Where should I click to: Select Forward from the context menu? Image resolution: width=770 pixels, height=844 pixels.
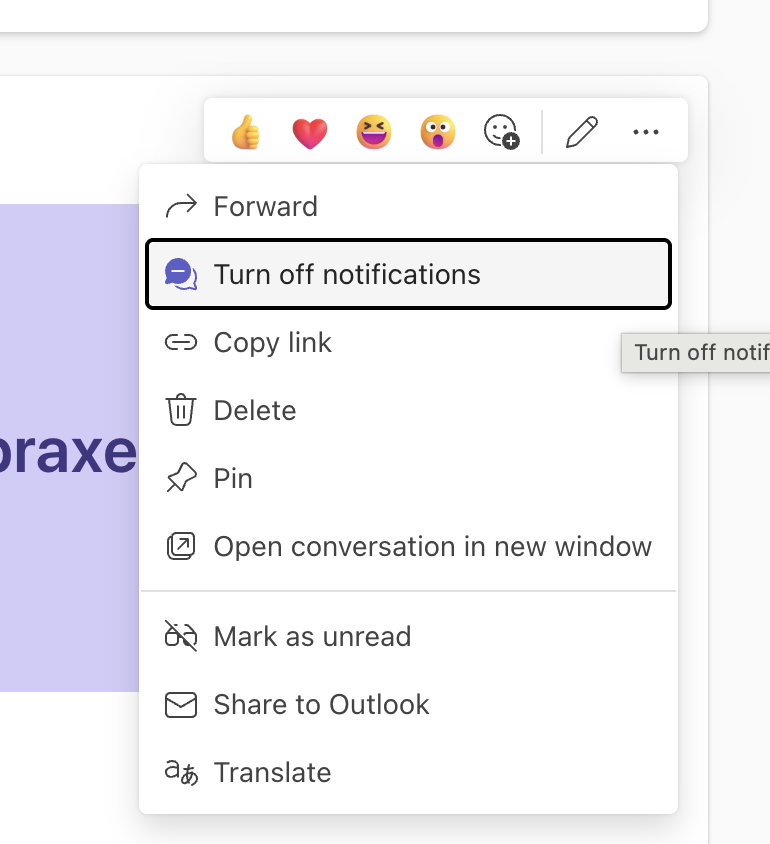(408, 206)
